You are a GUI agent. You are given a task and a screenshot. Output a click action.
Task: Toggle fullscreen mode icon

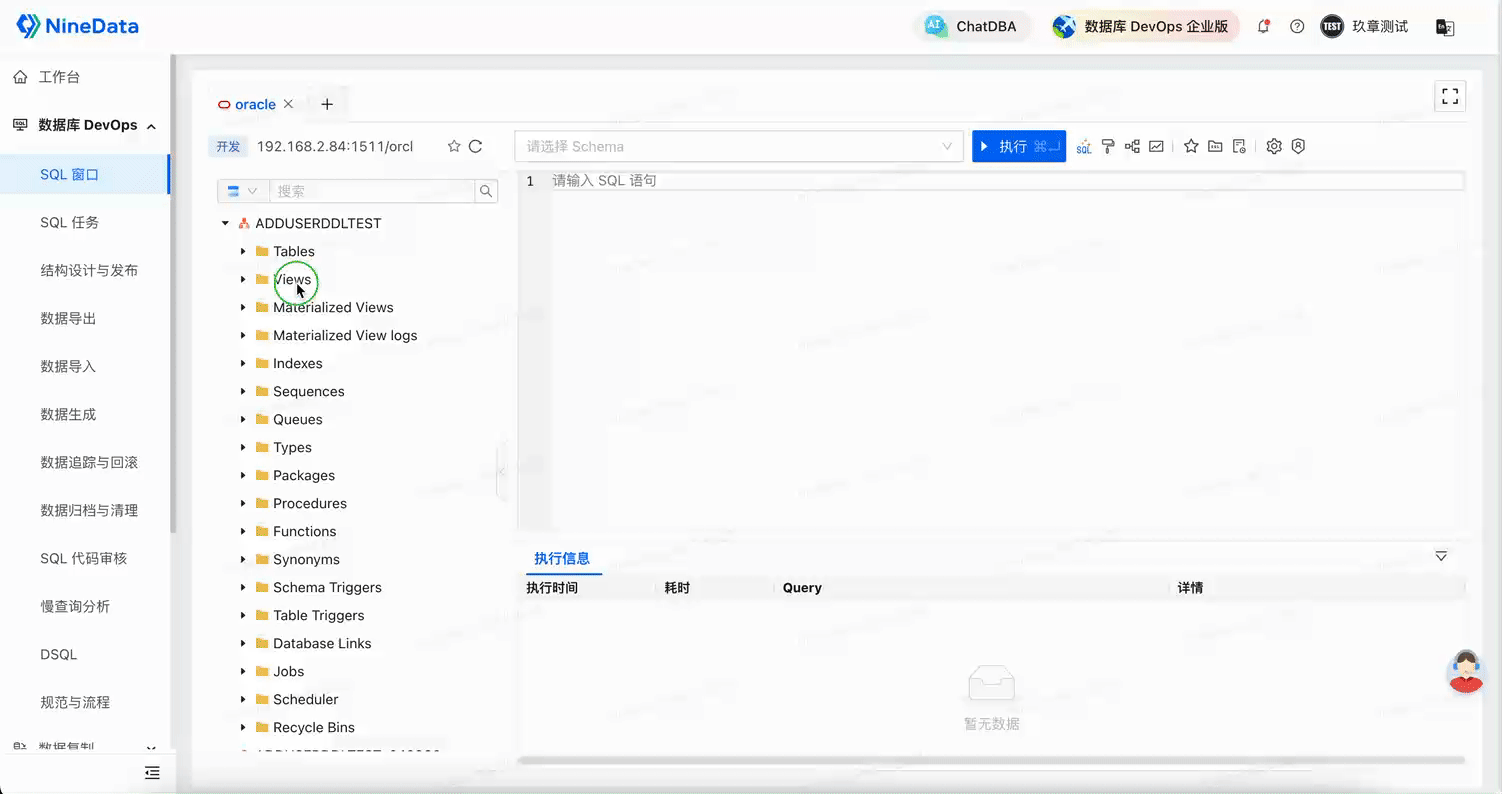(1450, 96)
